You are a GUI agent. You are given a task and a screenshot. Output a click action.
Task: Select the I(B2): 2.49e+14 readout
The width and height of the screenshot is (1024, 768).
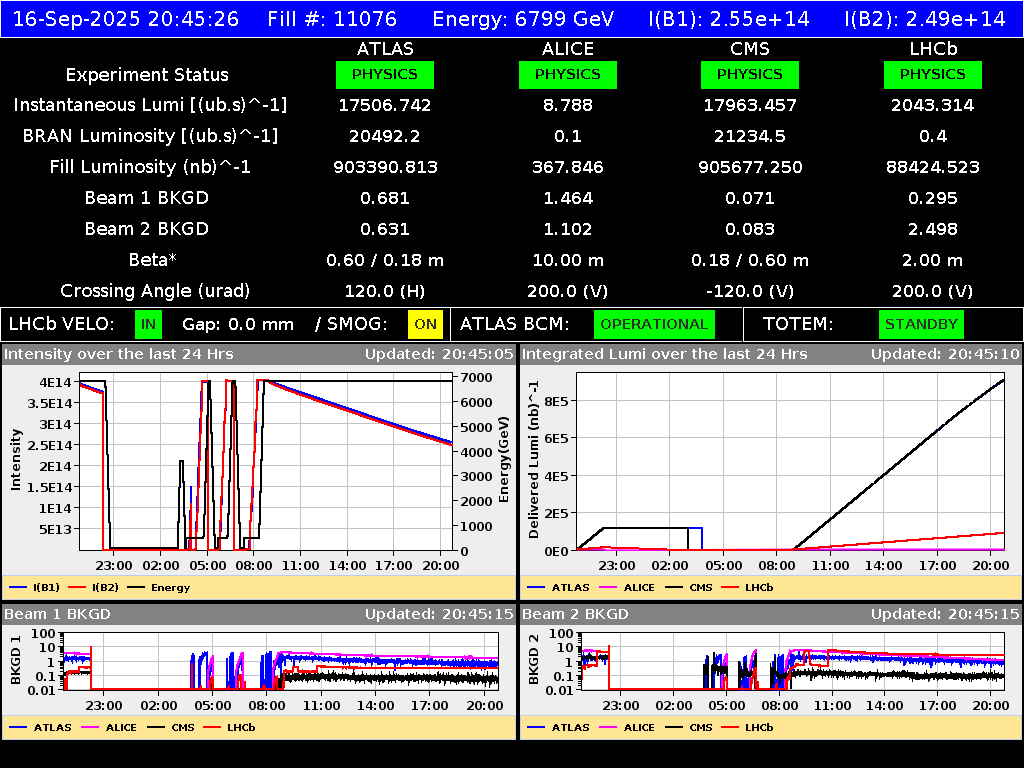click(925, 18)
